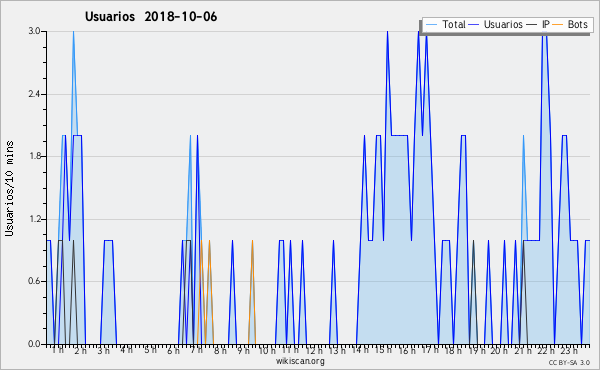This screenshot has width=600, height=370.
Task: Click the '20 h' x-axis label
Action: click(499, 350)
